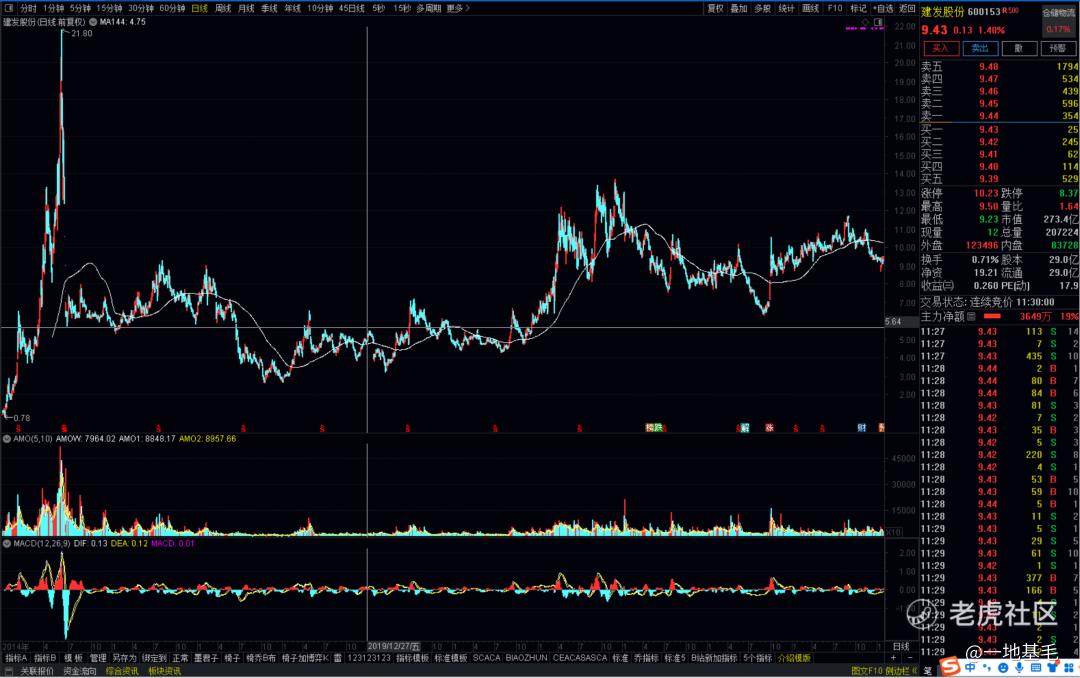Switch to 分时 intraday chart
The height and width of the screenshot is (678, 1080).
pos(28,8)
